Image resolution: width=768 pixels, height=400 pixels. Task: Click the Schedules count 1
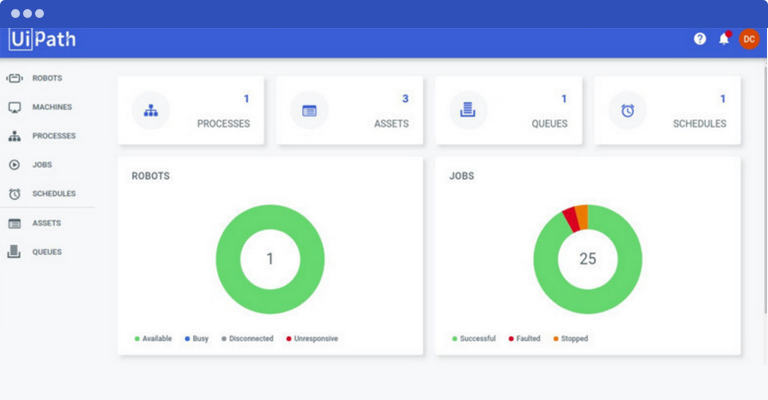722,99
